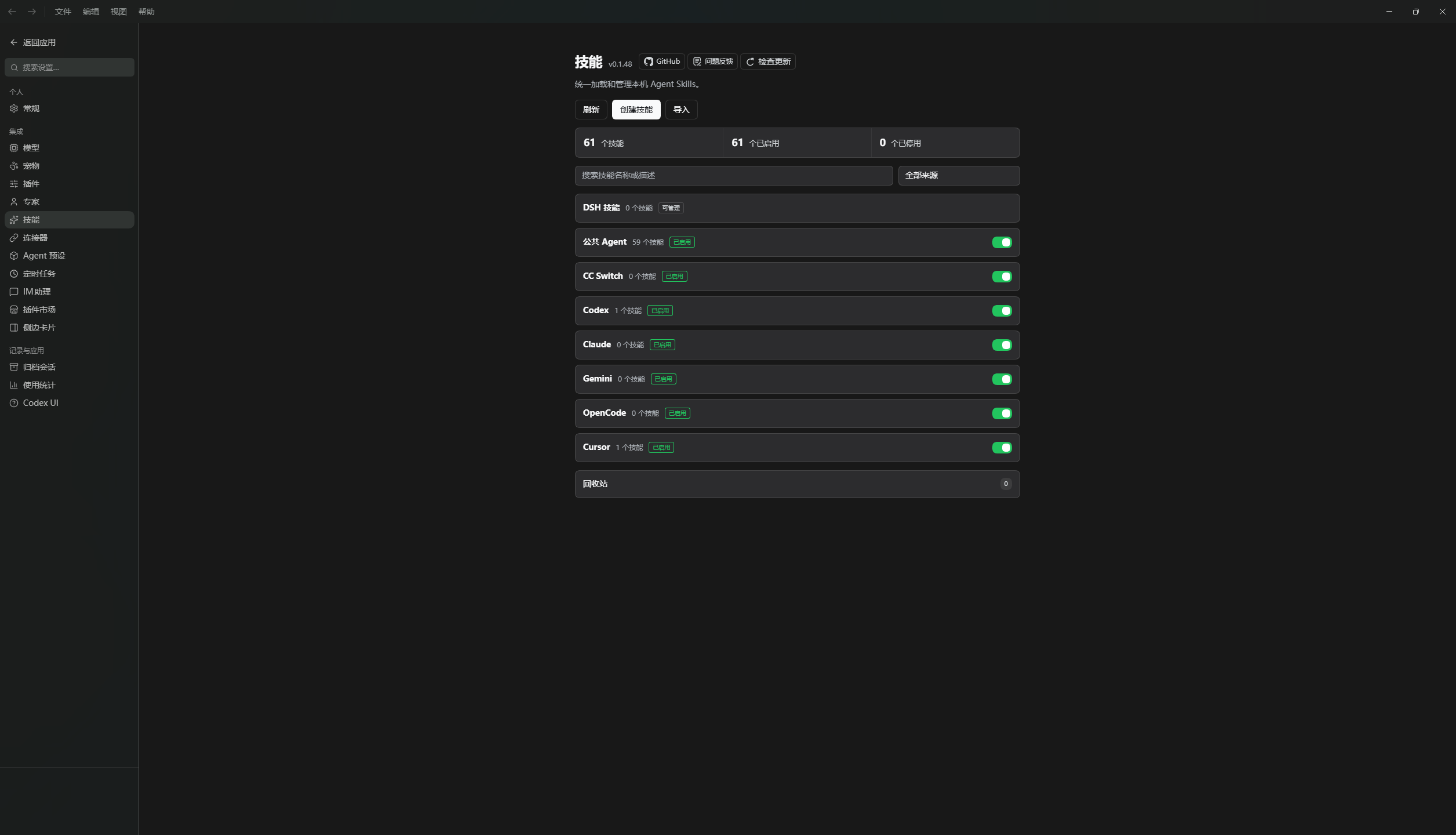Toggle the OpenCode skills switch
This screenshot has width=1456, height=835.
[1002, 413]
